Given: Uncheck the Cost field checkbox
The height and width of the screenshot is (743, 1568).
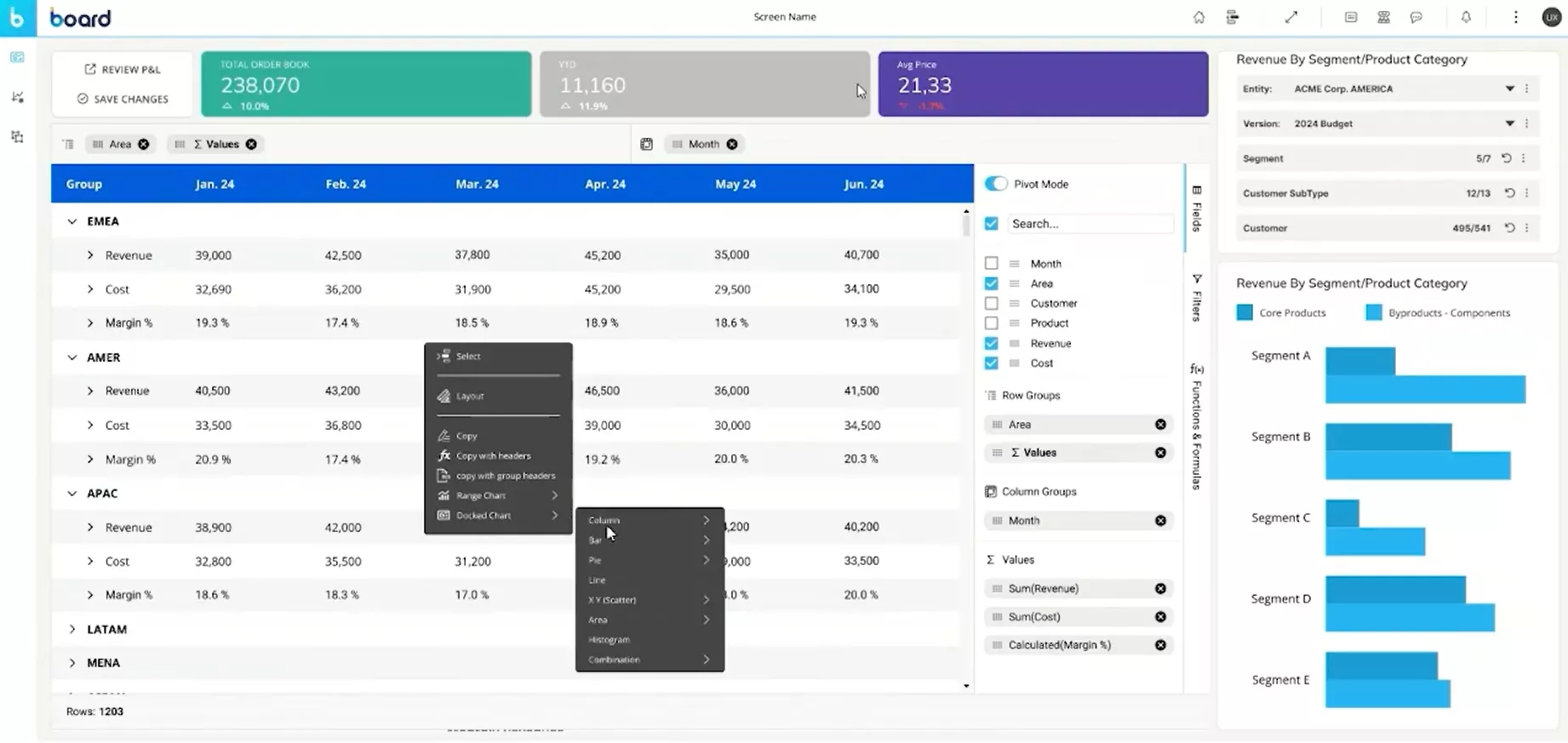Looking at the screenshot, I should tap(991, 363).
